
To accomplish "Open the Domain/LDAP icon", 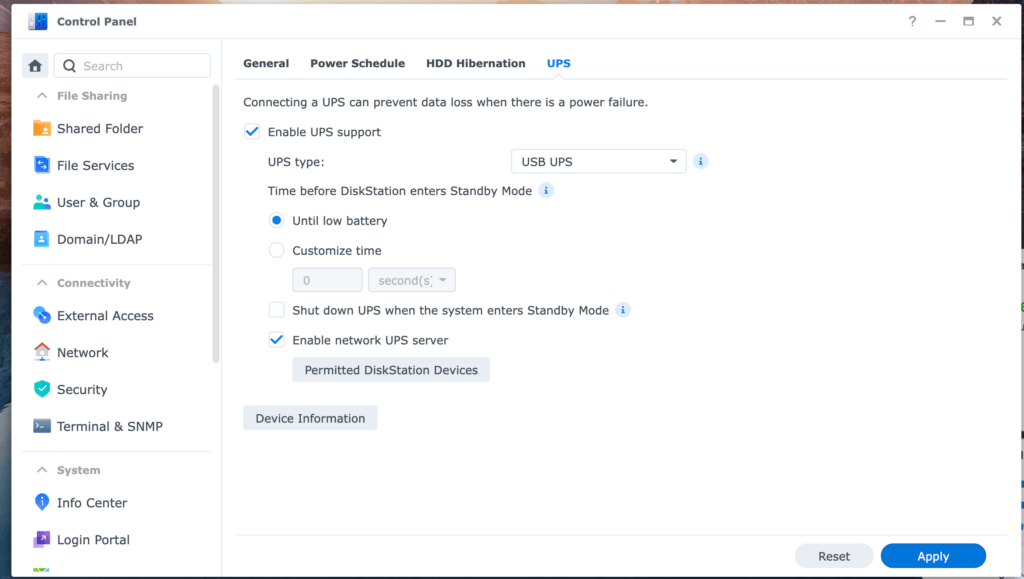I will (42, 239).
